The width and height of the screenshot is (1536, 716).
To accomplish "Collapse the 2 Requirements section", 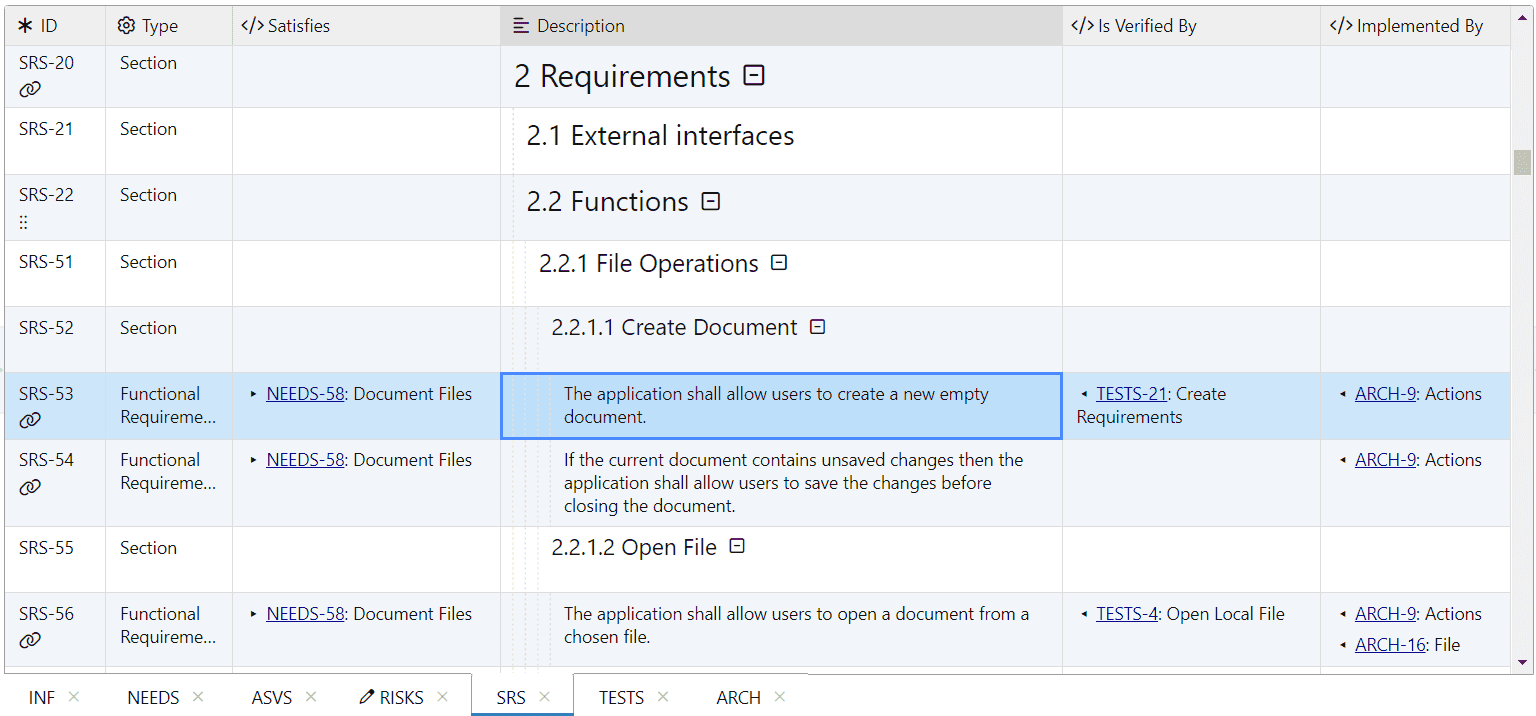I will 754,76.
